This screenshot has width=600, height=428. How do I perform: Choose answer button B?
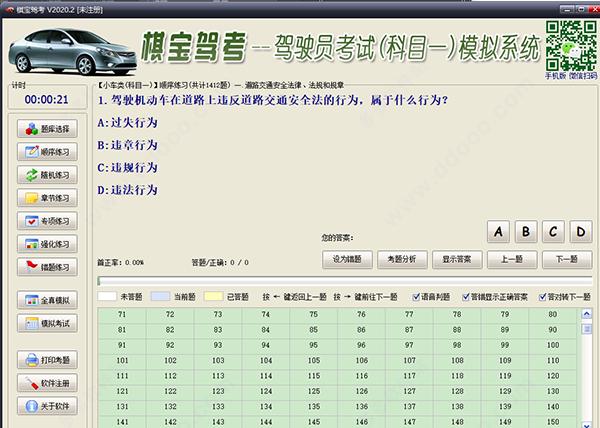tap(525, 232)
